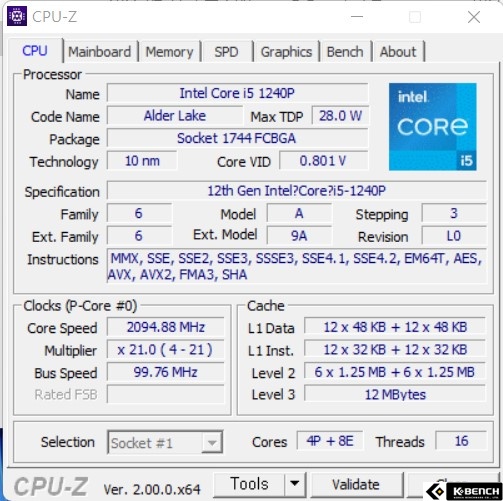Close the CPU-Z window
The height and width of the screenshot is (501, 503).
pyautogui.click(x=474, y=16)
